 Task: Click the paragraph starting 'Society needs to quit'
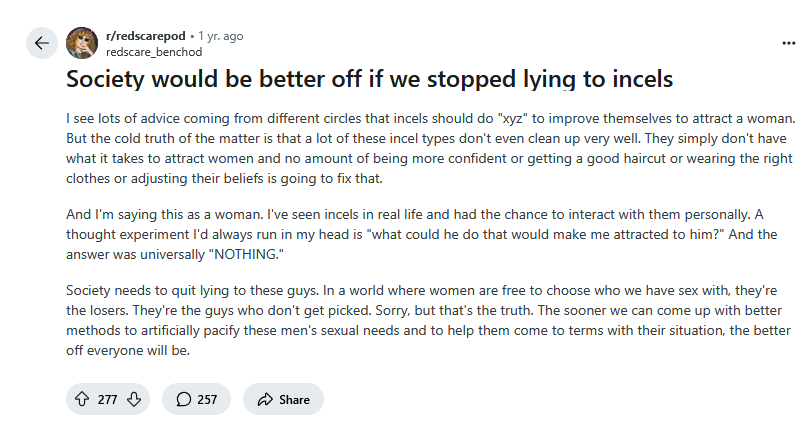[x=428, y=320]
